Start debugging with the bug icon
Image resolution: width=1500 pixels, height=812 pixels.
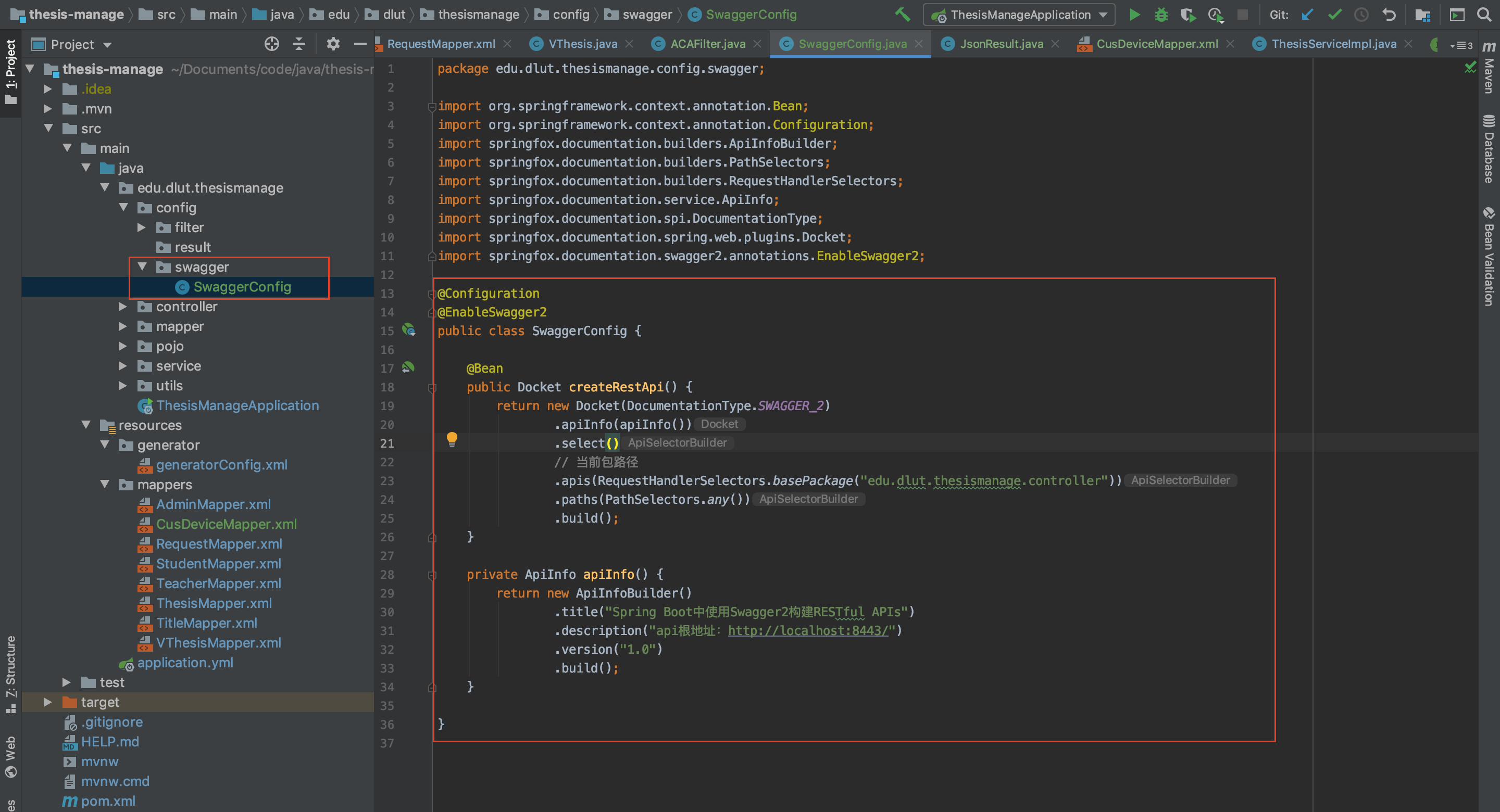coord(1161,15)
